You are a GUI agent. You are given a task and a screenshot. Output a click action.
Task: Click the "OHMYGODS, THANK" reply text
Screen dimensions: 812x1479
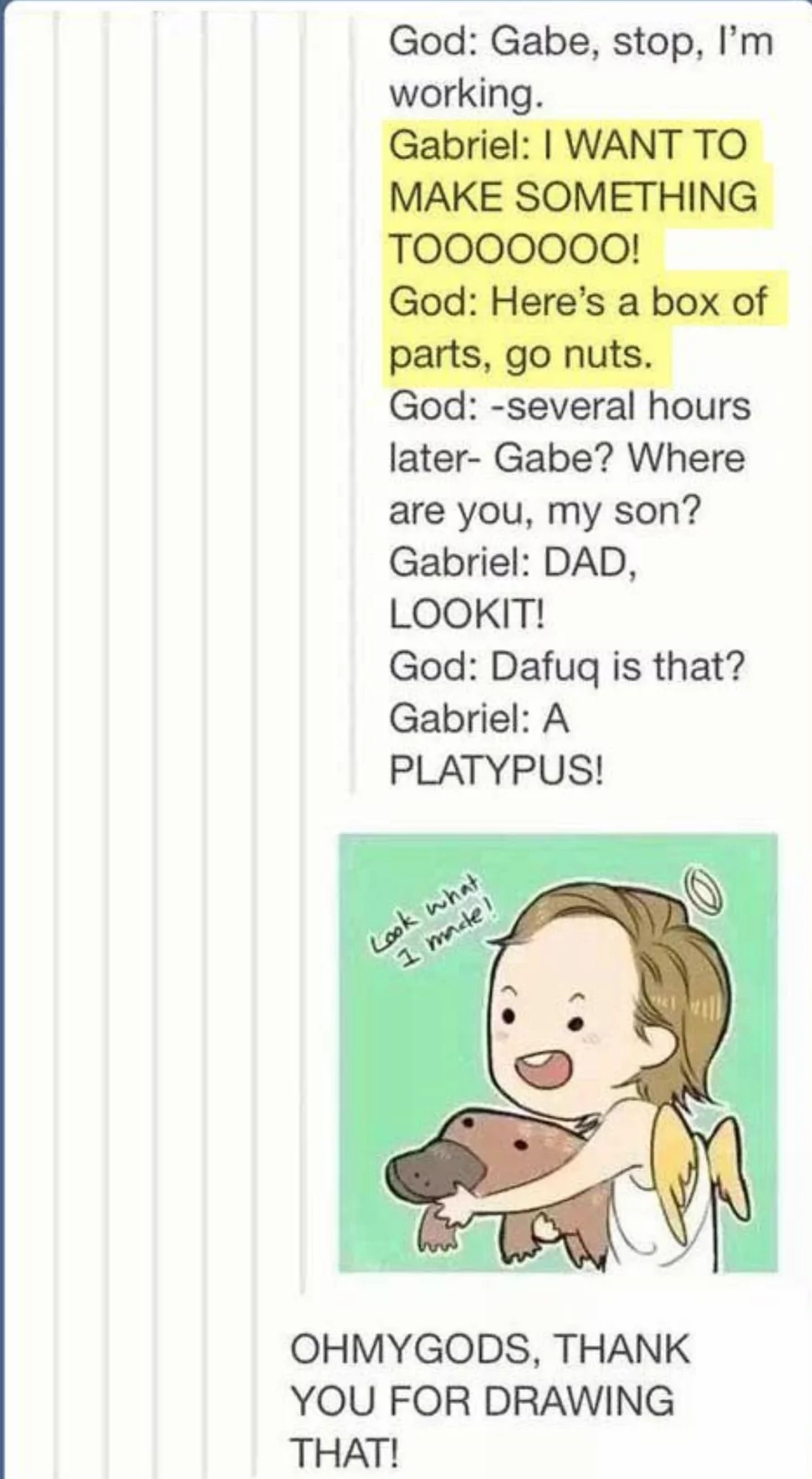coord(489,1348)
